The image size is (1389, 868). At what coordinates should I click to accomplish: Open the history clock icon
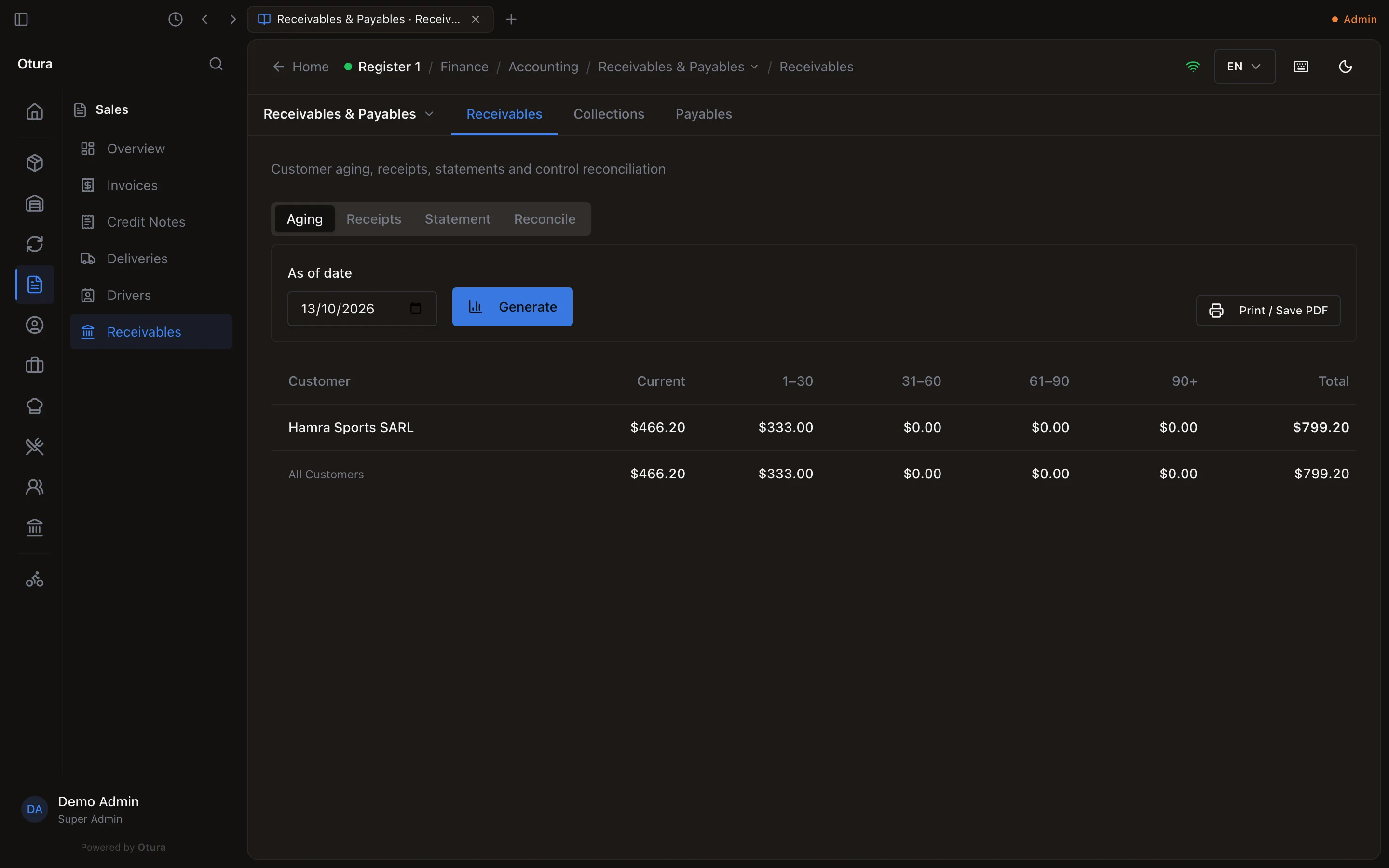point(175,19)
